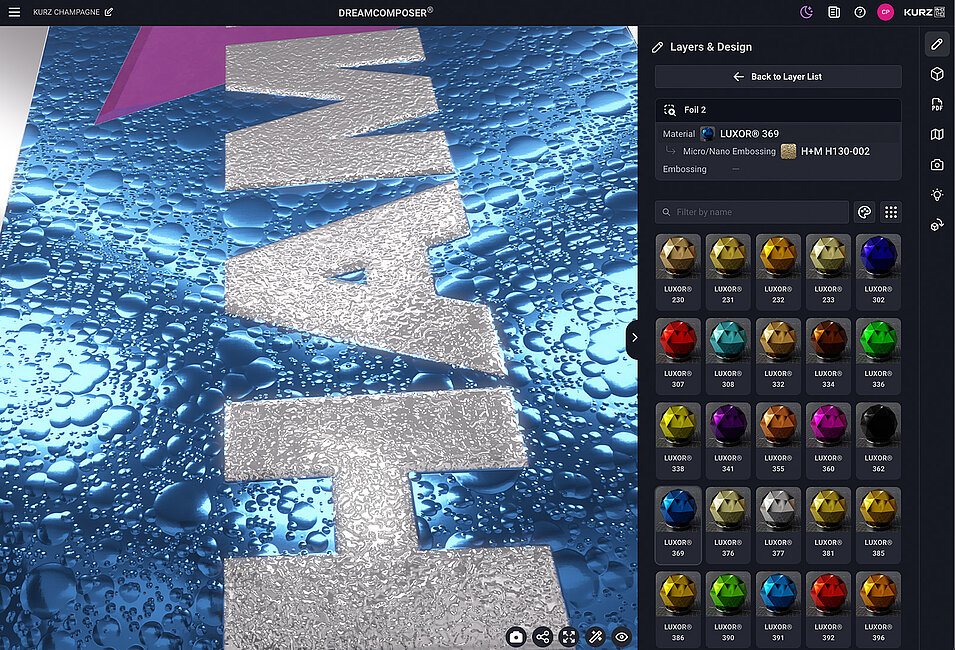The image size is (955, 650).
Task: Select LUXOR 392 red swatch
Action: coord(828,610)
